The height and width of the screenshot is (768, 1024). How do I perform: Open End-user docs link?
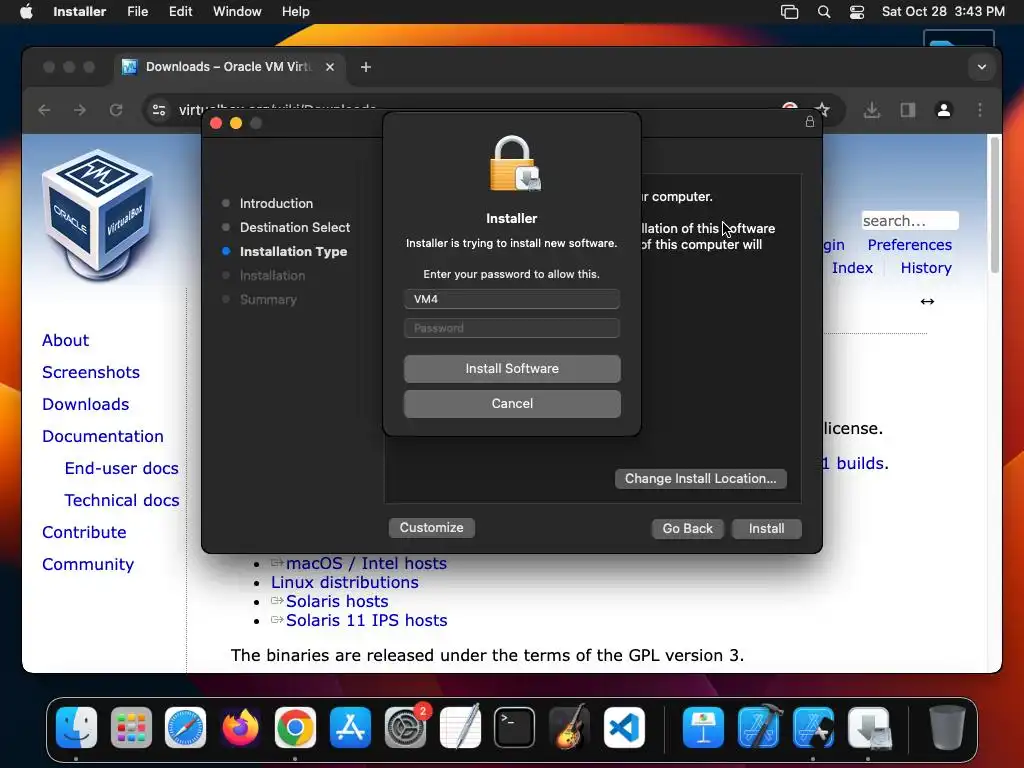[x=121, y=468]
